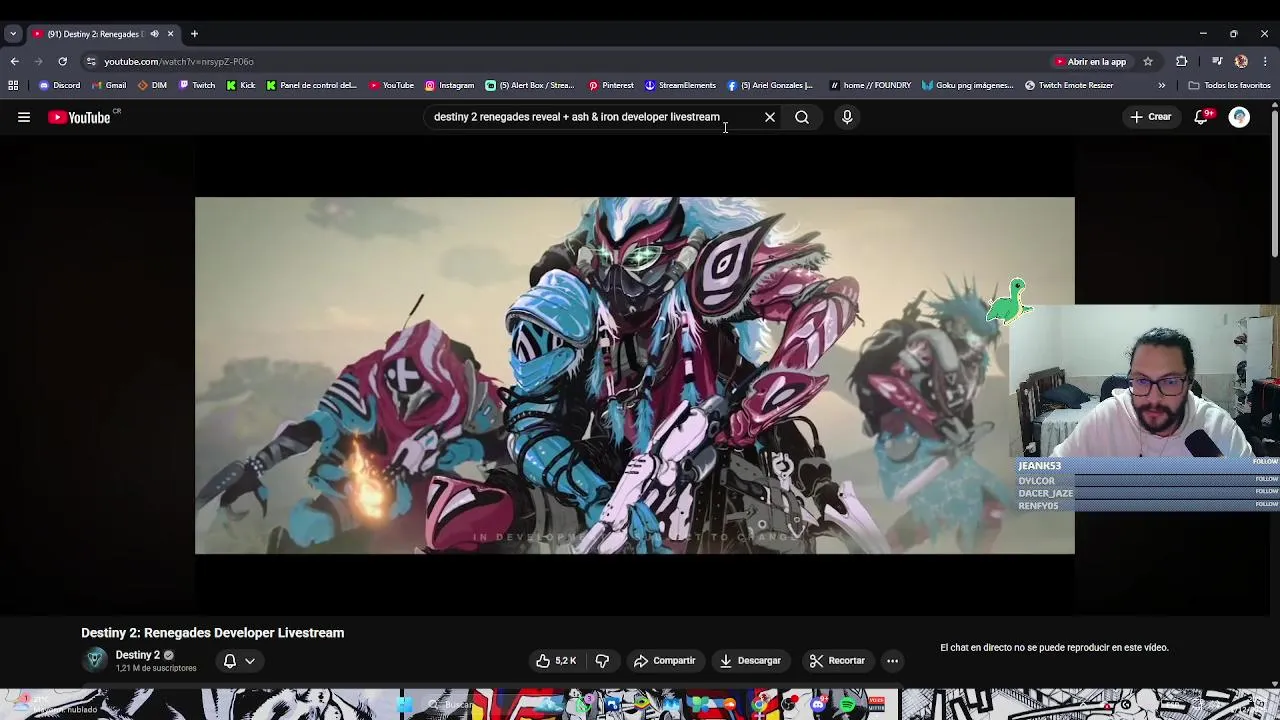Open the Twitch bookmark

coord(196,85)
